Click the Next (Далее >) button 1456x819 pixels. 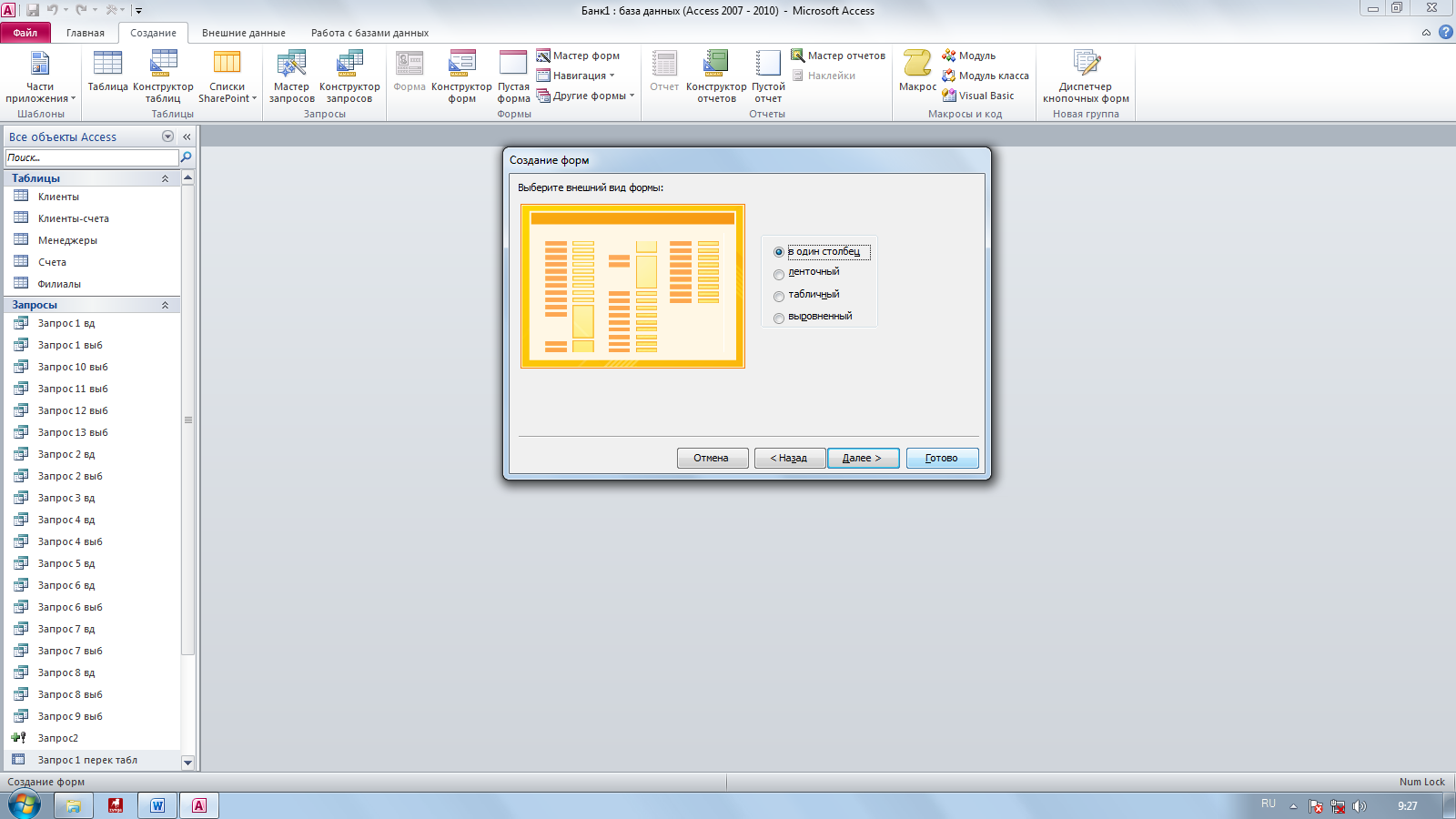[x=864, y=458]
